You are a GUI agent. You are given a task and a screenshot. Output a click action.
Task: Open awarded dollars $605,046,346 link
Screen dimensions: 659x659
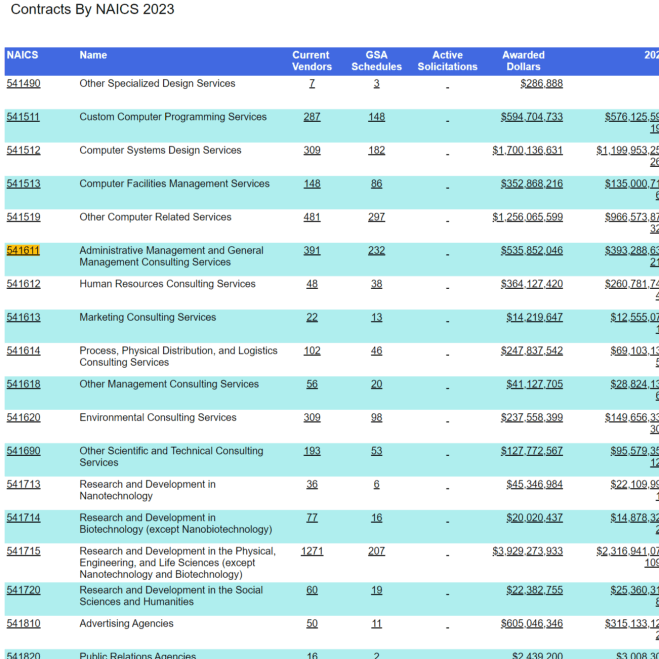pyautogui.click(x=532, y=623)
